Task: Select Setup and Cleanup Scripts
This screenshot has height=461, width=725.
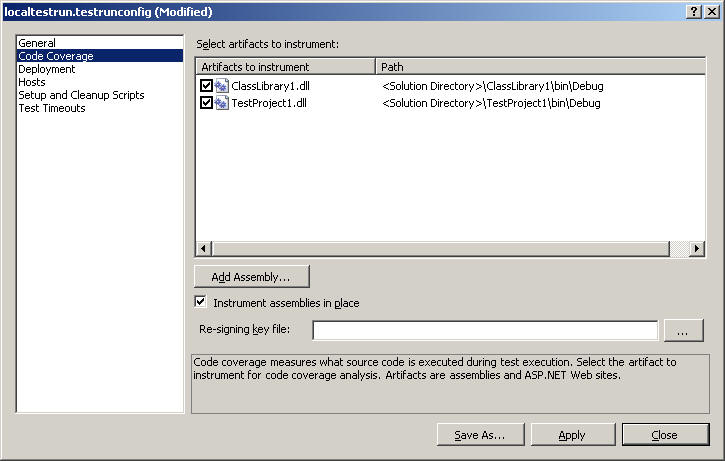Action: coord(81,95)
